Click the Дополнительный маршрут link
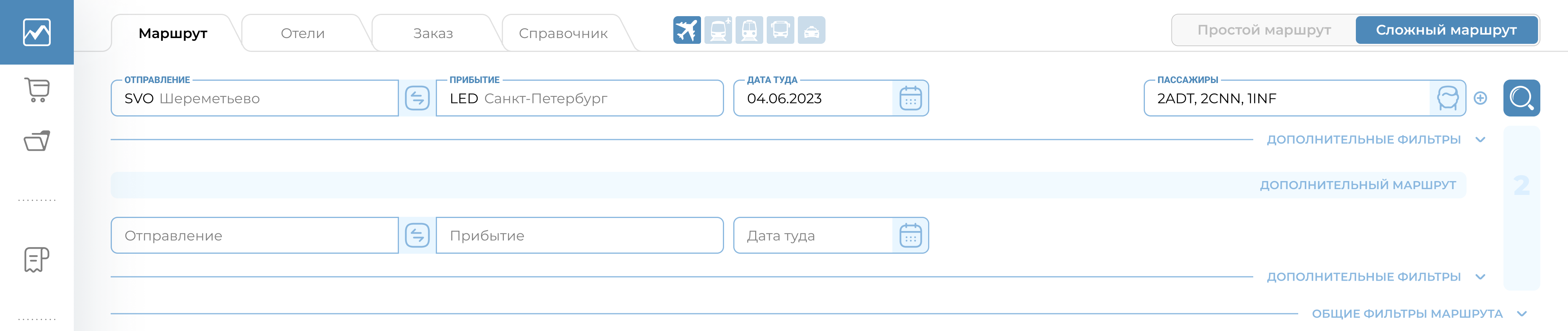 [1357, 185]
